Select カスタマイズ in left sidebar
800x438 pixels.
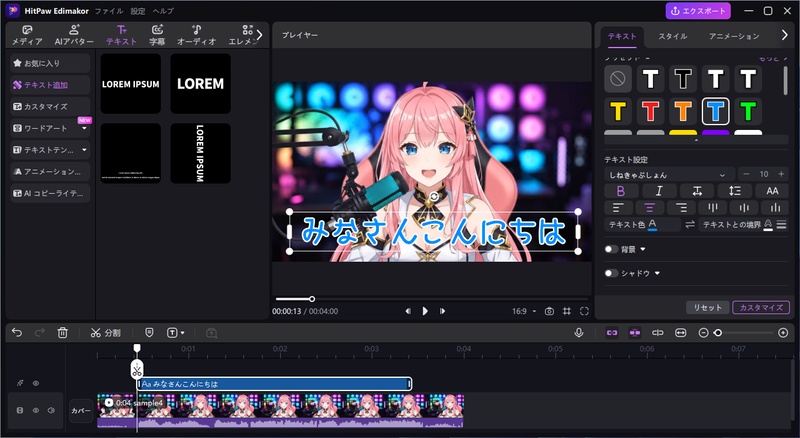pyautogui.click(x=50, y=107)
